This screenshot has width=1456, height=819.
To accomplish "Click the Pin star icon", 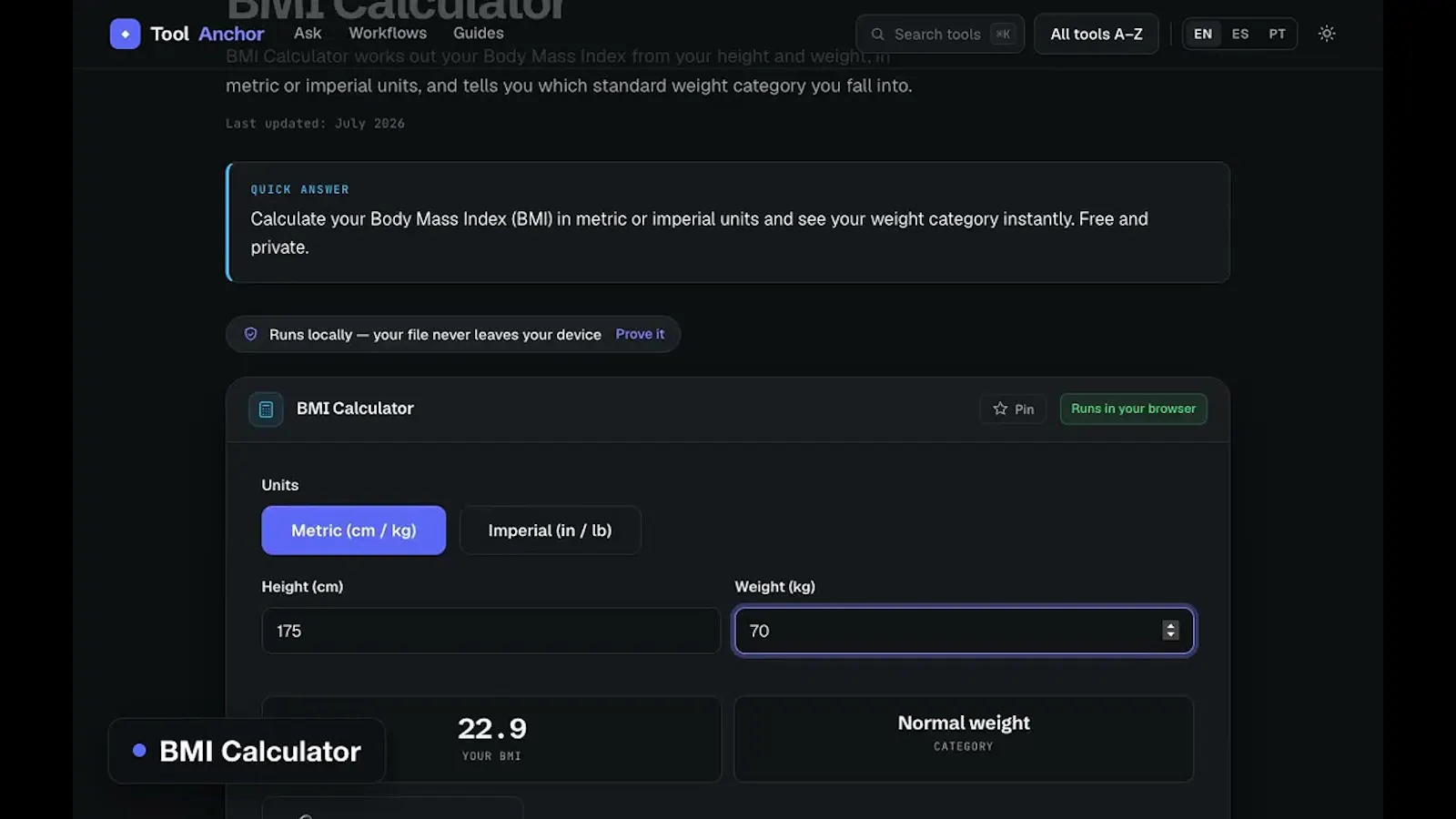I will click(x=1000, y=409).
